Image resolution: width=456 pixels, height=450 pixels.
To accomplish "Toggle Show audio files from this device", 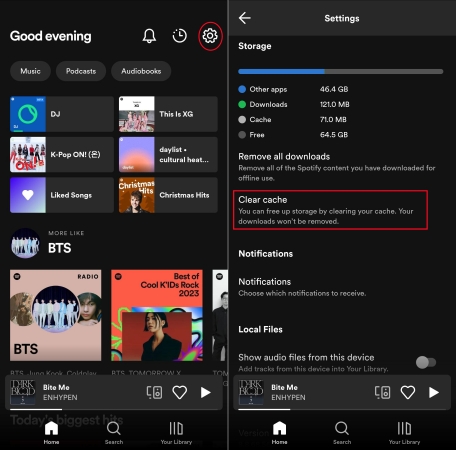I will [426, 362].
